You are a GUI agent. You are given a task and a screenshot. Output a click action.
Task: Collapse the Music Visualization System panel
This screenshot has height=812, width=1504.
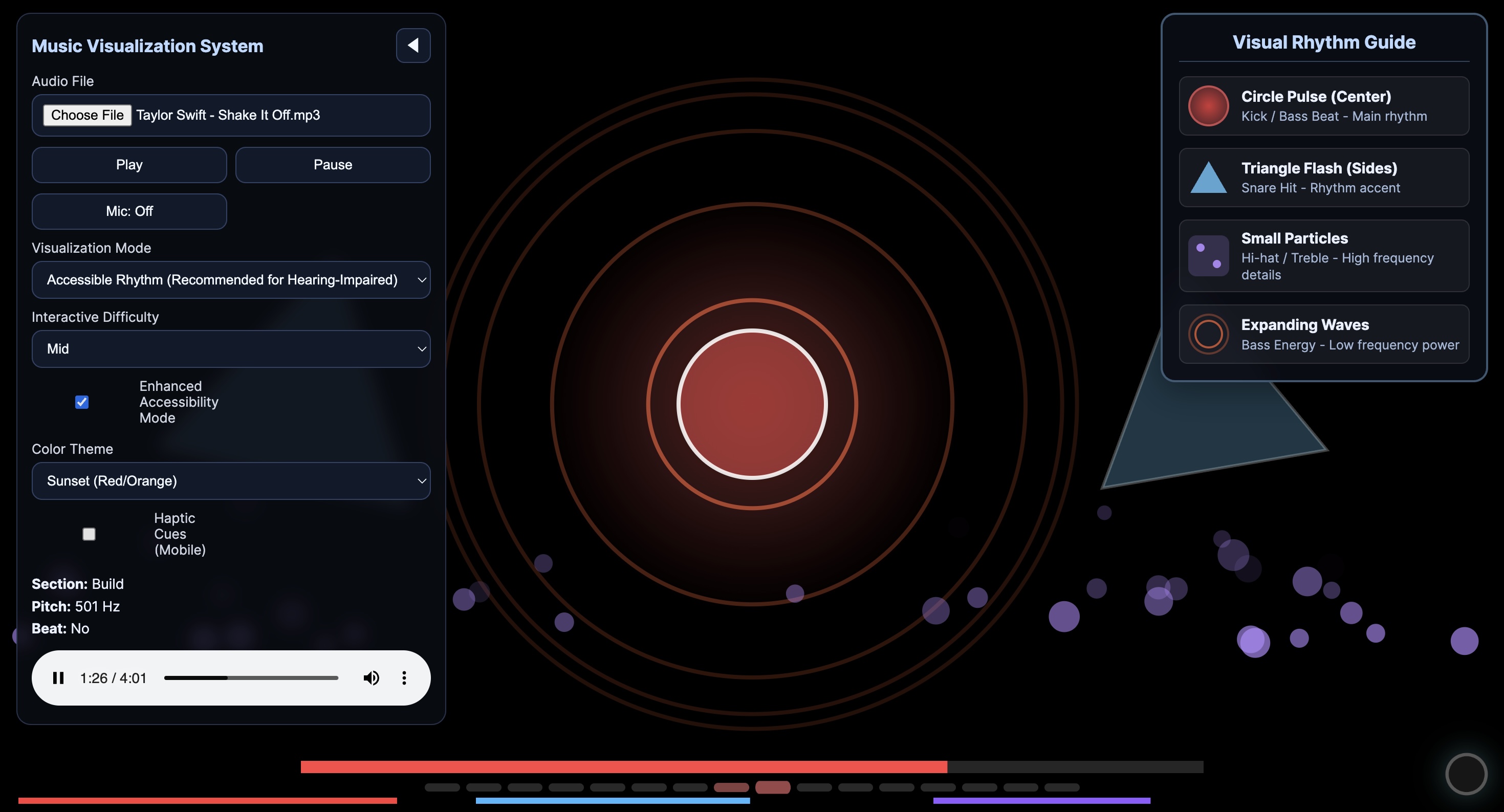click(x=413, y=46)
